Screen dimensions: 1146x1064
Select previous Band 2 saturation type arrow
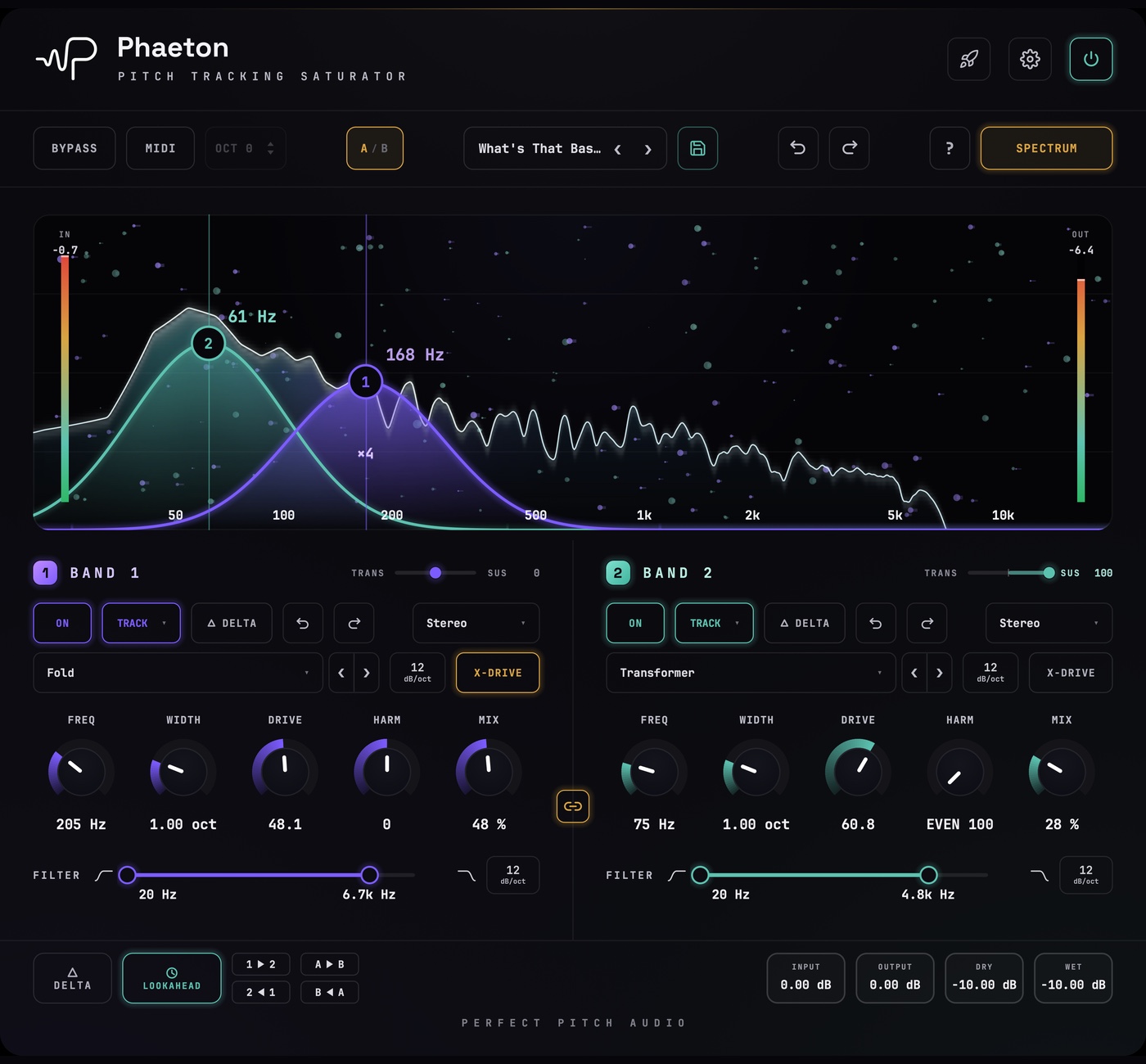click(x=914, y=673)
